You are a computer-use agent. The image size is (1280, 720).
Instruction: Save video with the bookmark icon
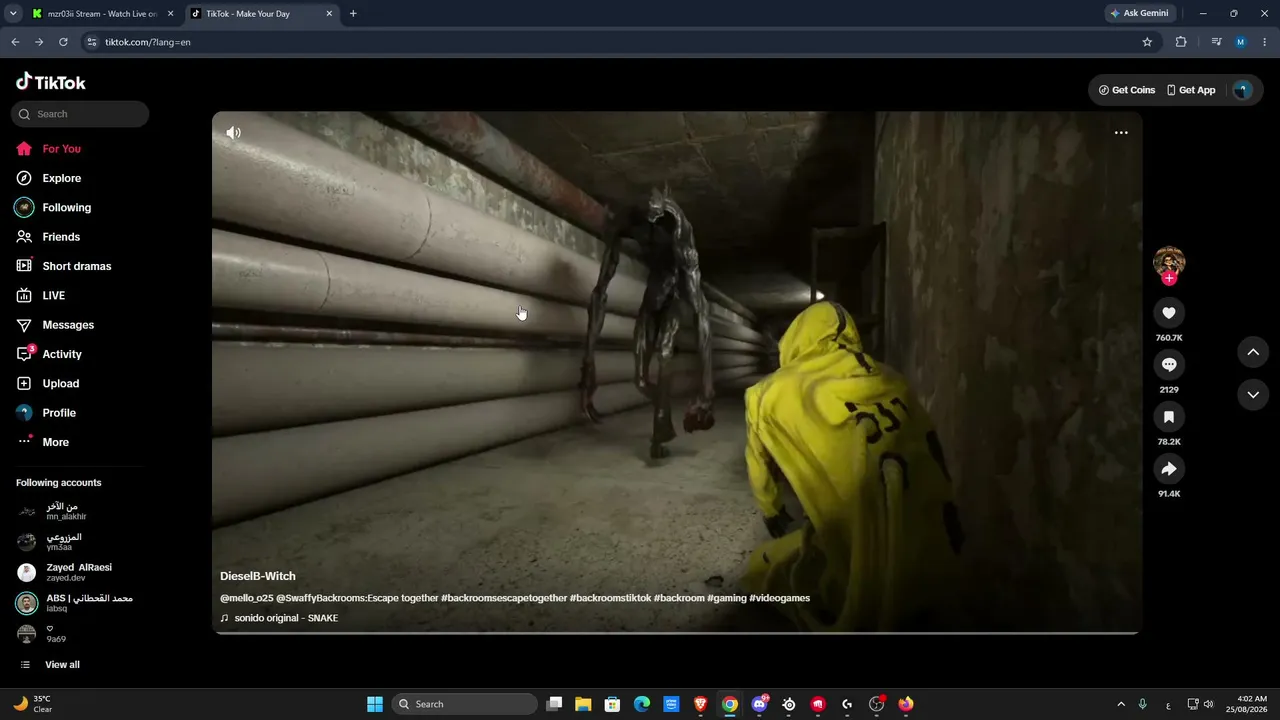coord(1169,417)
